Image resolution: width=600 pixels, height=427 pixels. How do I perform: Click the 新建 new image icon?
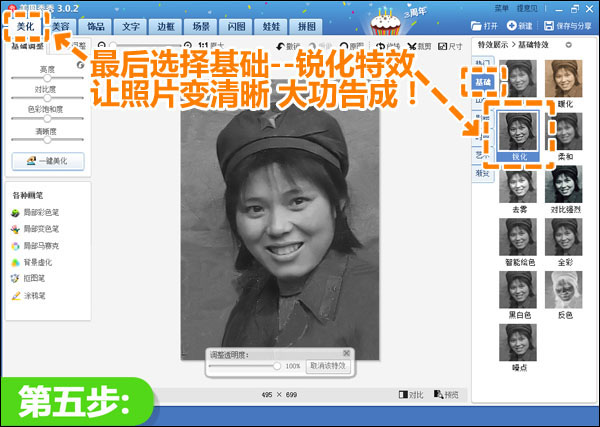point(518,25)
